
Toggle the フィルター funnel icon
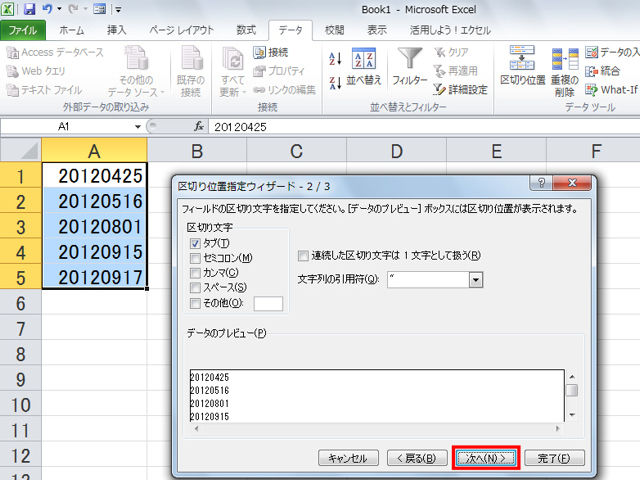pos(410,58)
